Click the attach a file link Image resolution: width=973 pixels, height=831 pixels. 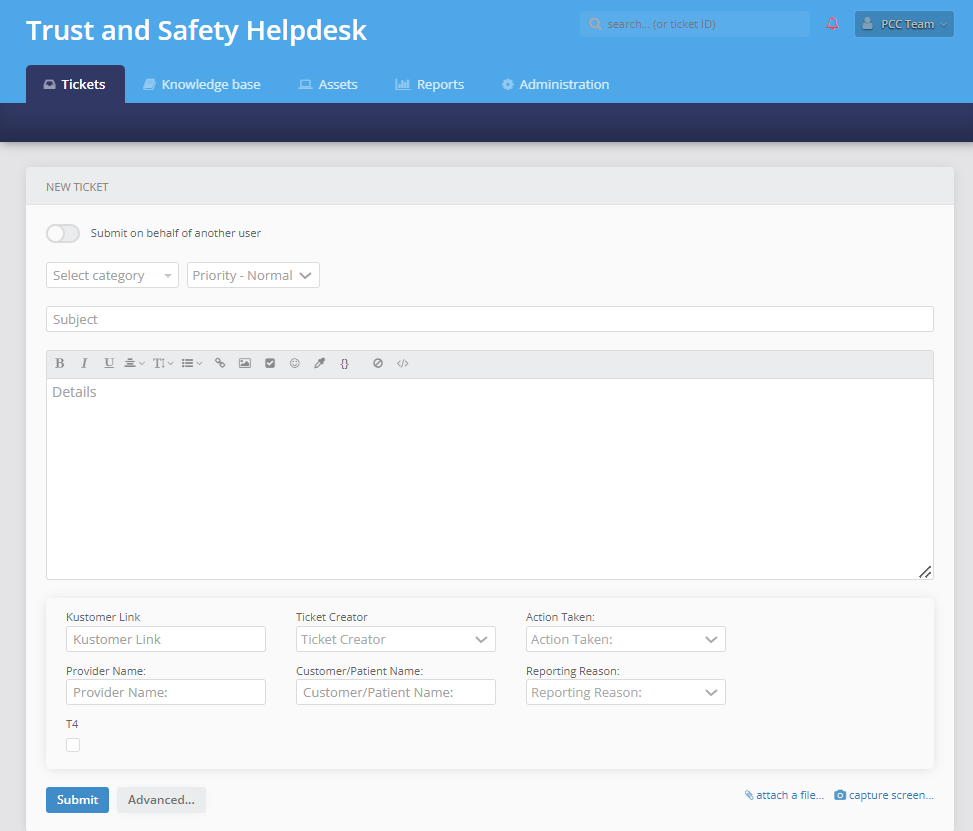[x=784, y=796]
